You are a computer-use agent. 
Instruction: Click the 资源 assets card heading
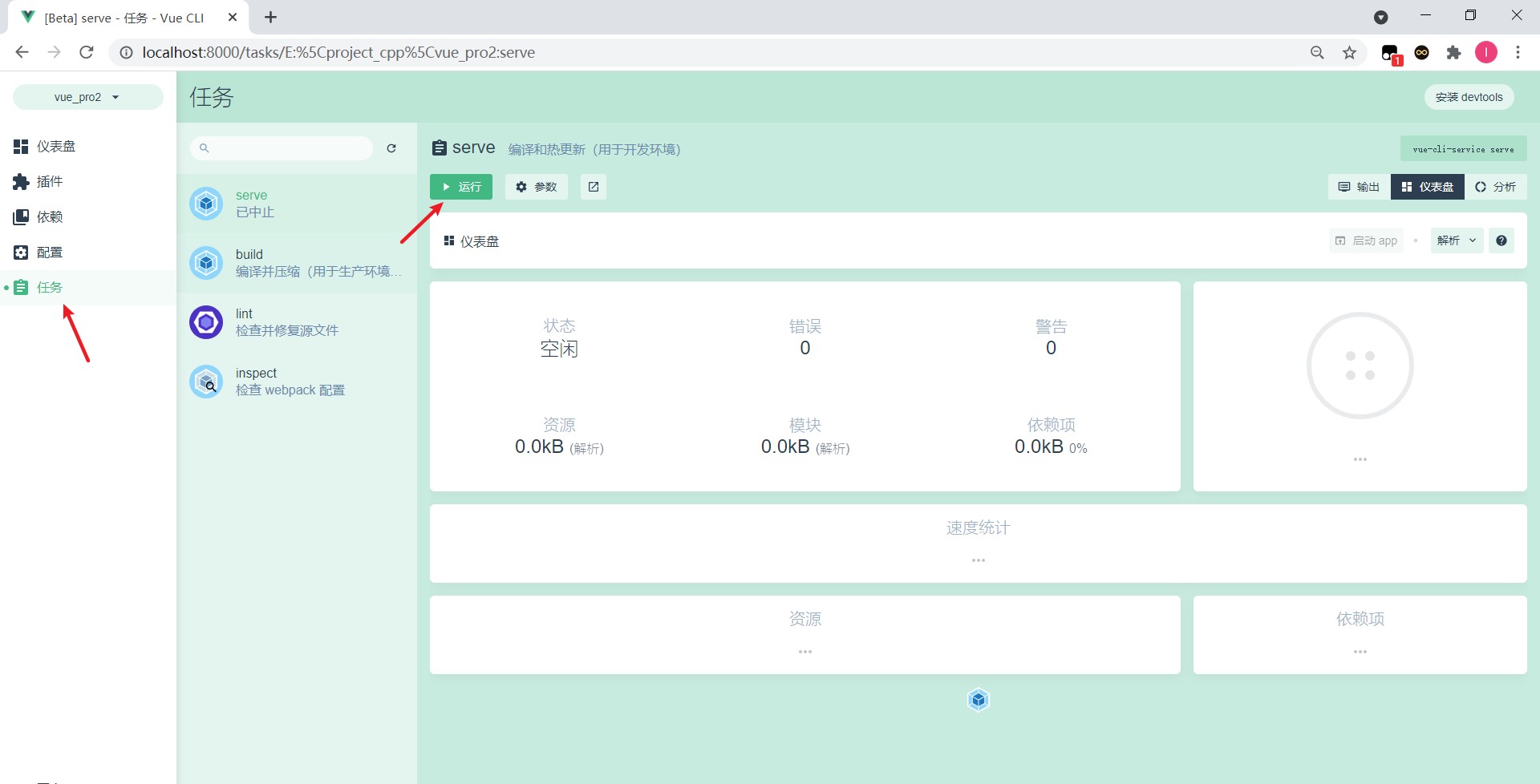(x=805, y=619)
